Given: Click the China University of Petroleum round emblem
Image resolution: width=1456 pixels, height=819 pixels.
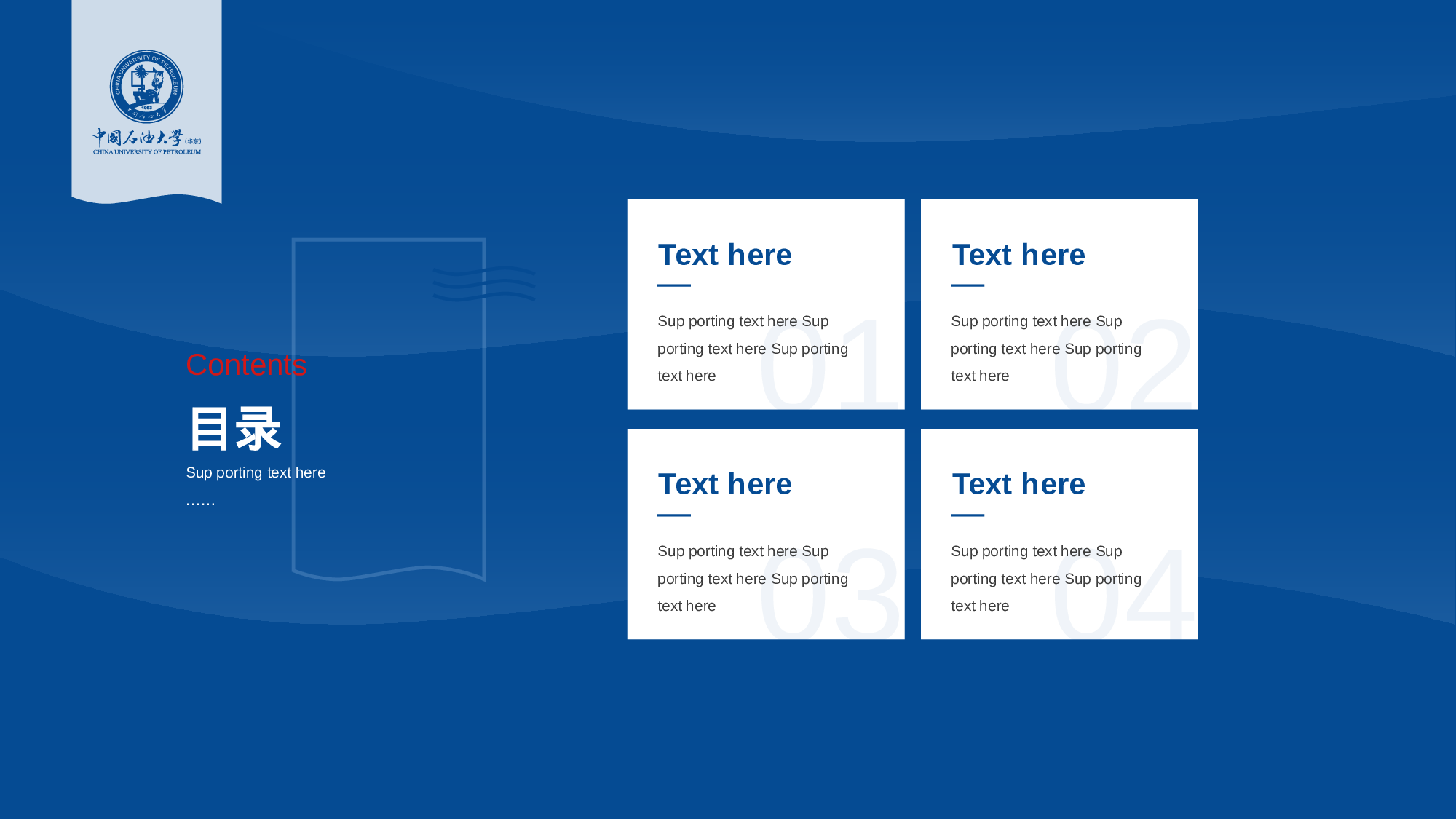Looking at the screenshot, I should click(x=146, y=87).
